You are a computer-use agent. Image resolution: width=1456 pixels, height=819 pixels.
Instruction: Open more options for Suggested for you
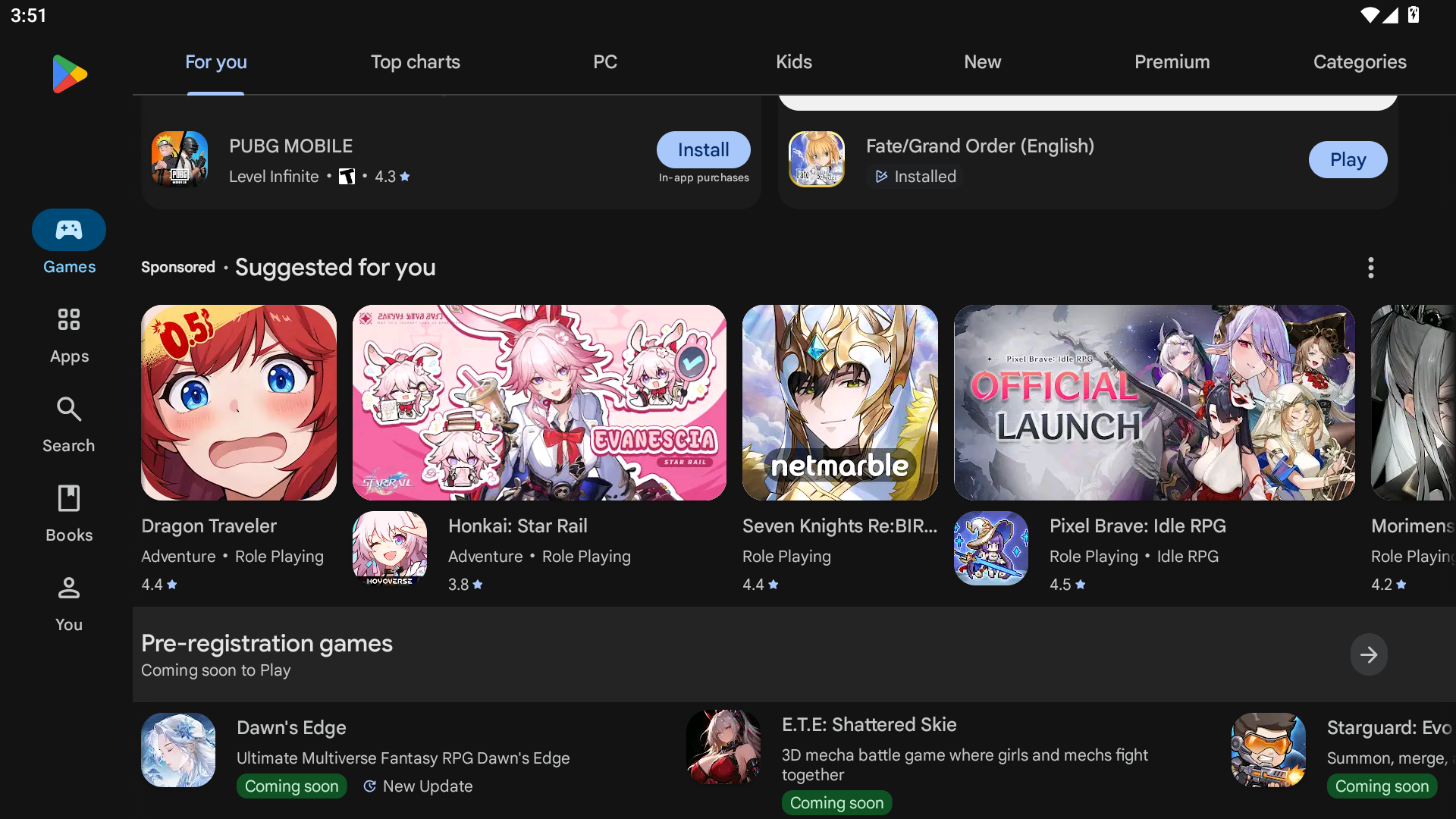click(x=1370, y=268)
